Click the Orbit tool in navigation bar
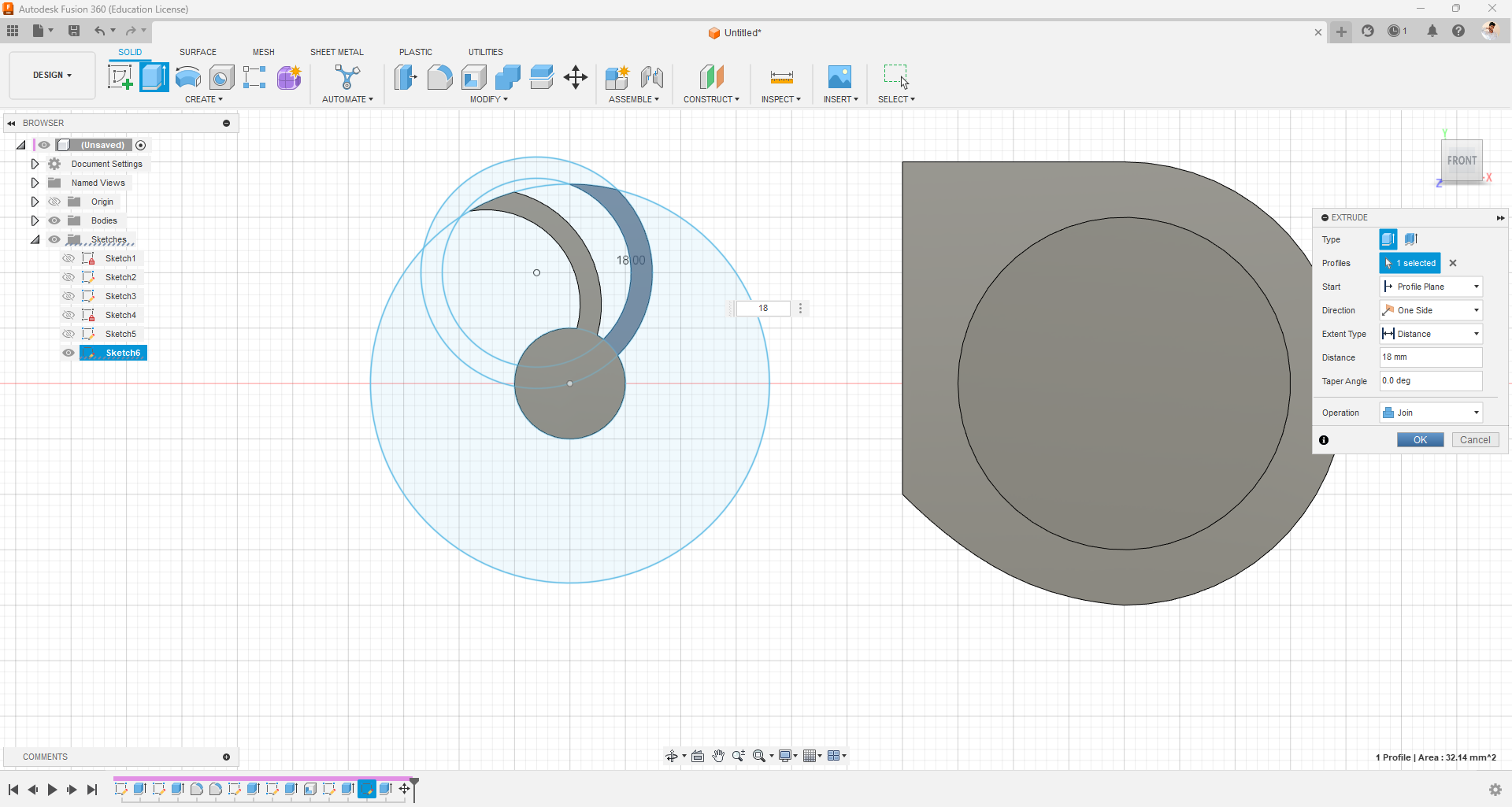This screenshot has height=807, width=1512. (x=672, y=756)
